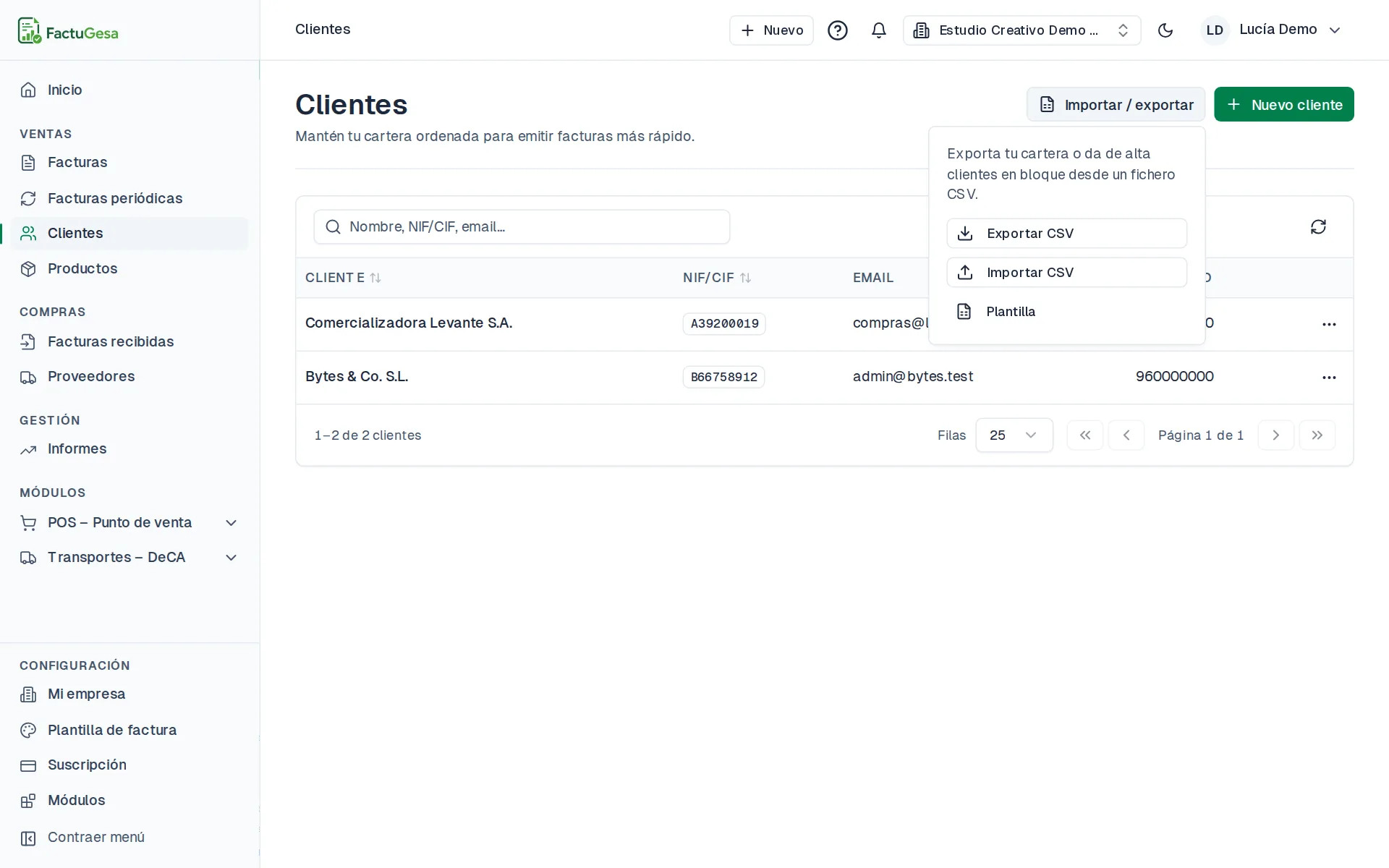
Task: Choose Exportar CSV option
Action: tap(1066, 233)
